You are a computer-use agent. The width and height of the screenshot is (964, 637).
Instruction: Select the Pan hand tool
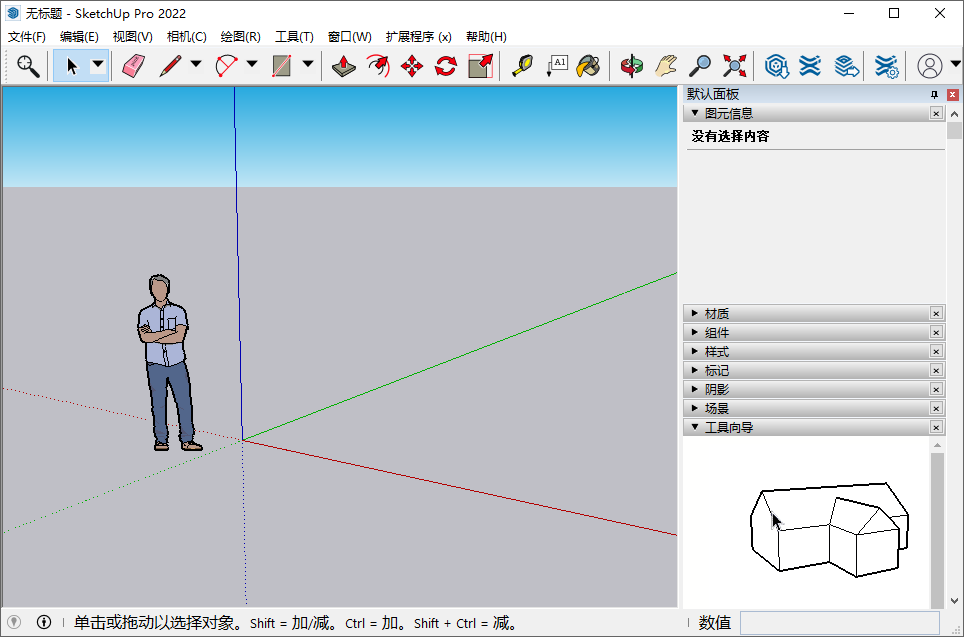(x=663, y=66)
